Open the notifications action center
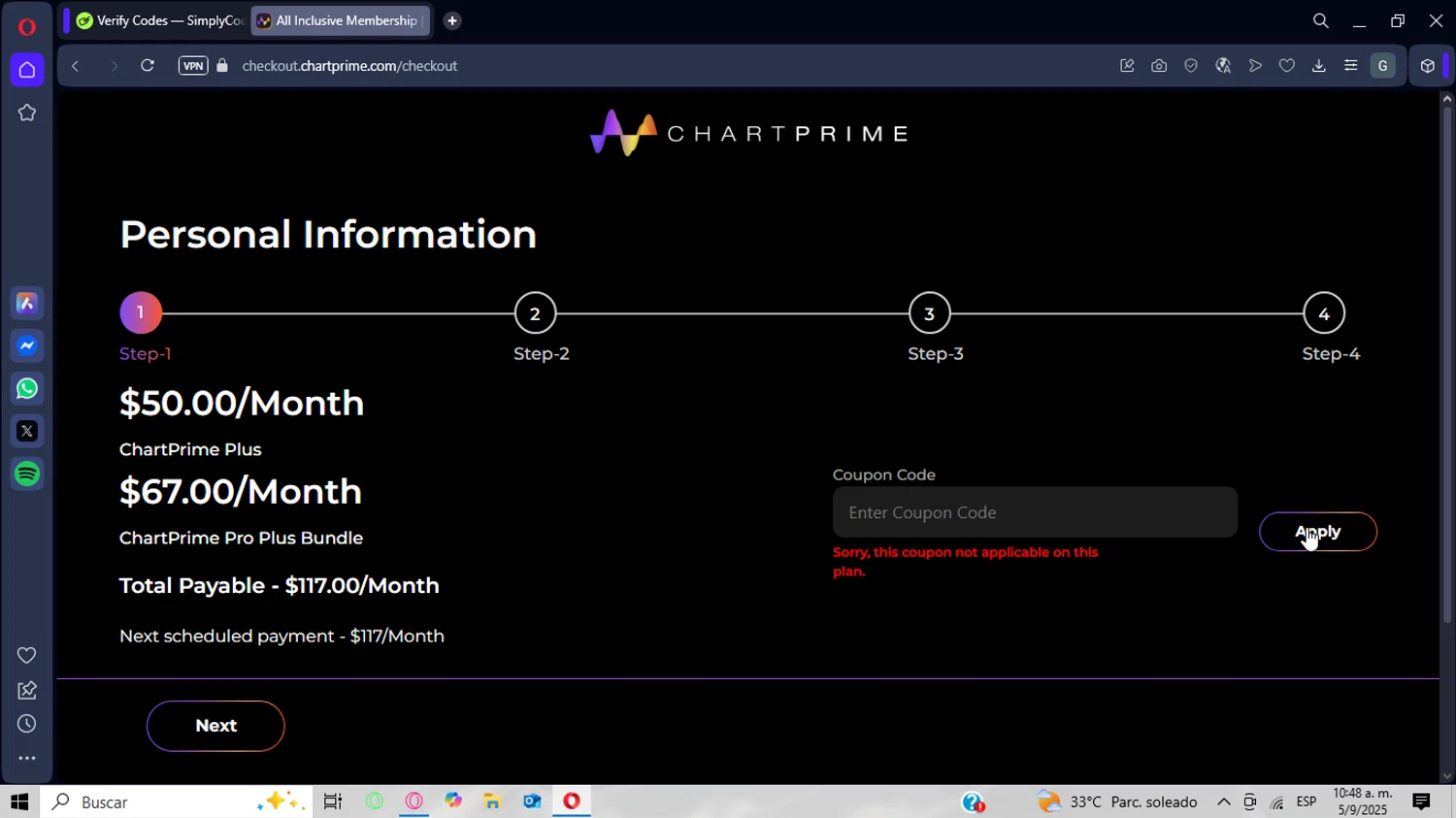This screenshot has height=818, width=1456. tap(1421, 802)
